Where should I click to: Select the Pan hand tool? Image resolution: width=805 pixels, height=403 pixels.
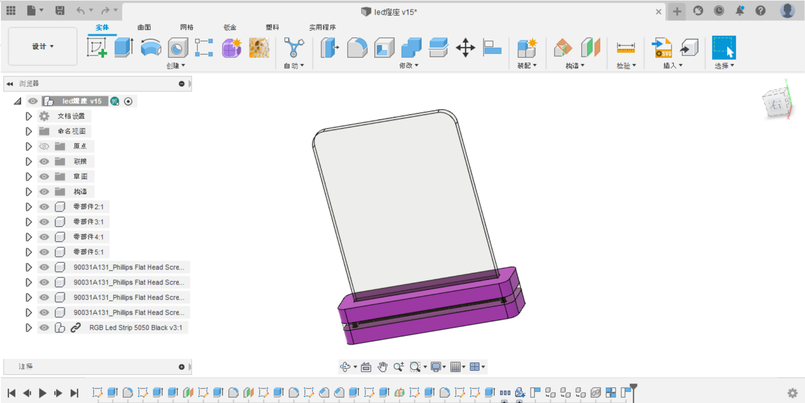pyautogui.click(x=382, y=367)
